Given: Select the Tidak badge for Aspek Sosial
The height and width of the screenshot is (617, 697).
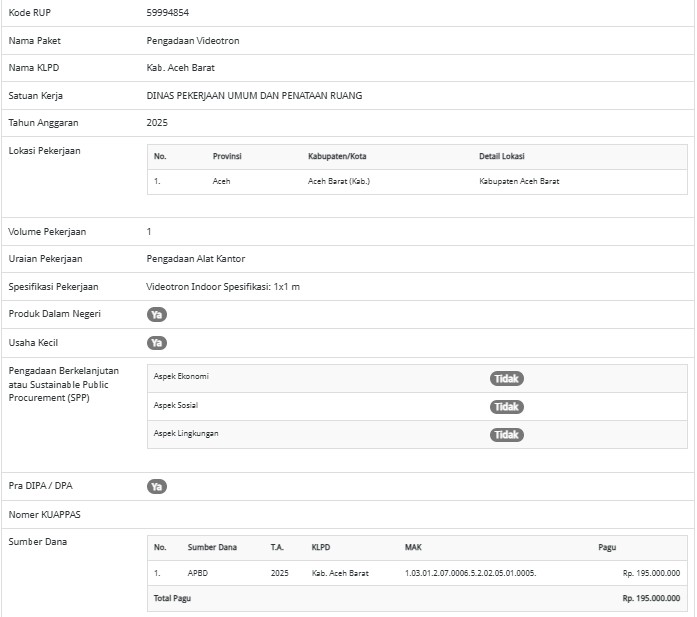Looking at the screenshot, I should click(x=506, y=407).
